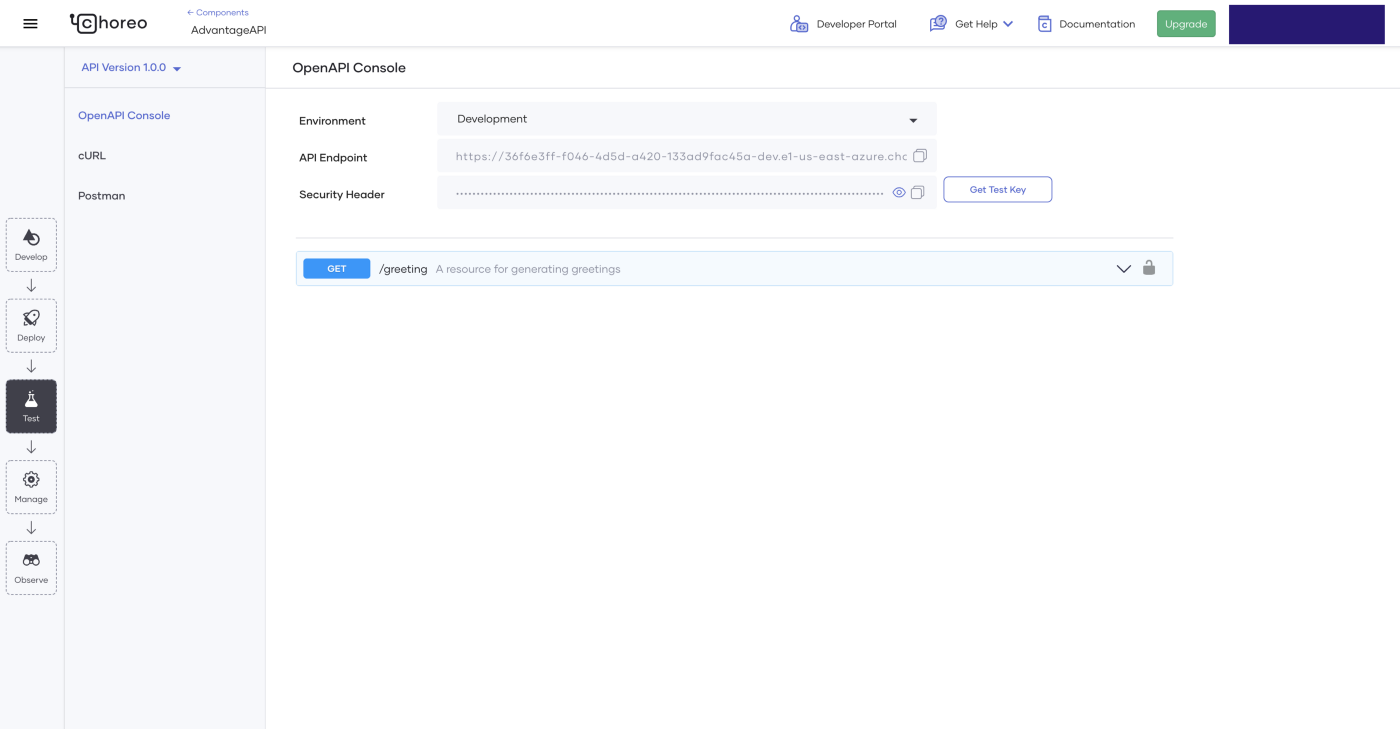Go to the Manage stage

(31, 487)
